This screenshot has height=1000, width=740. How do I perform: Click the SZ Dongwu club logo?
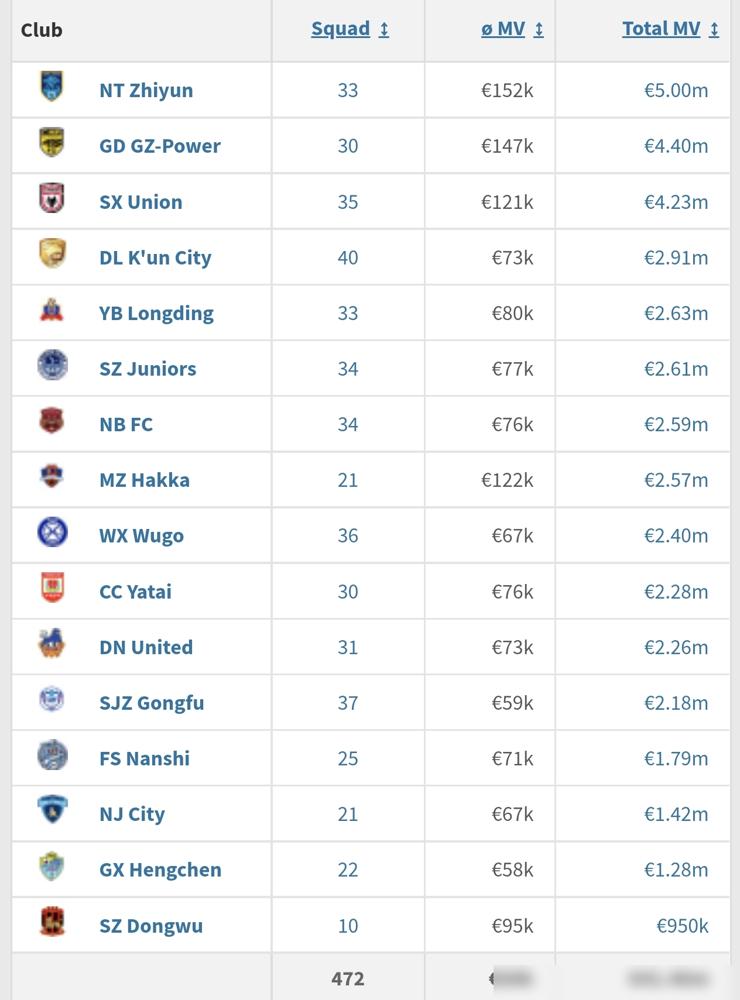pos(52,923)
